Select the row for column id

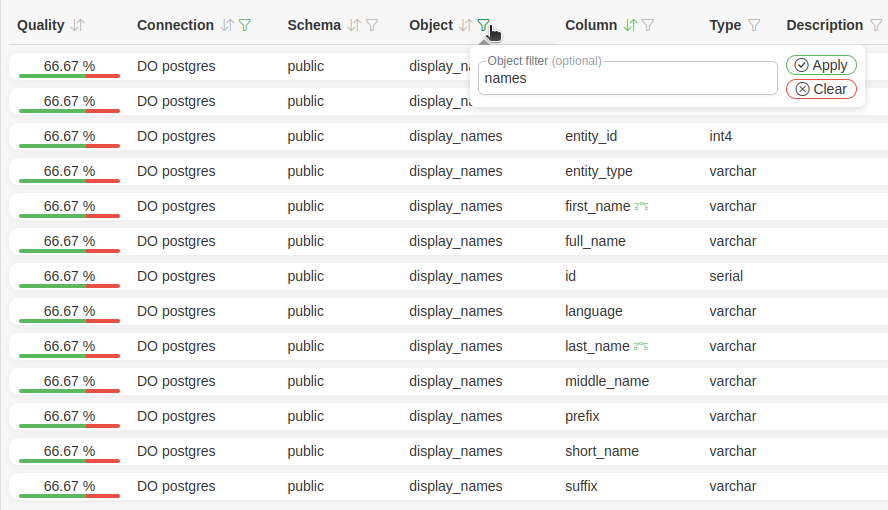pyautogui.click(x=570, y=276)
